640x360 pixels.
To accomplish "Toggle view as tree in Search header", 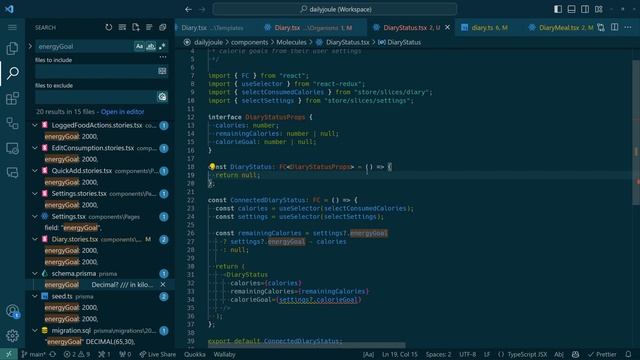I will pyautogui.click(x=149, y=27).
